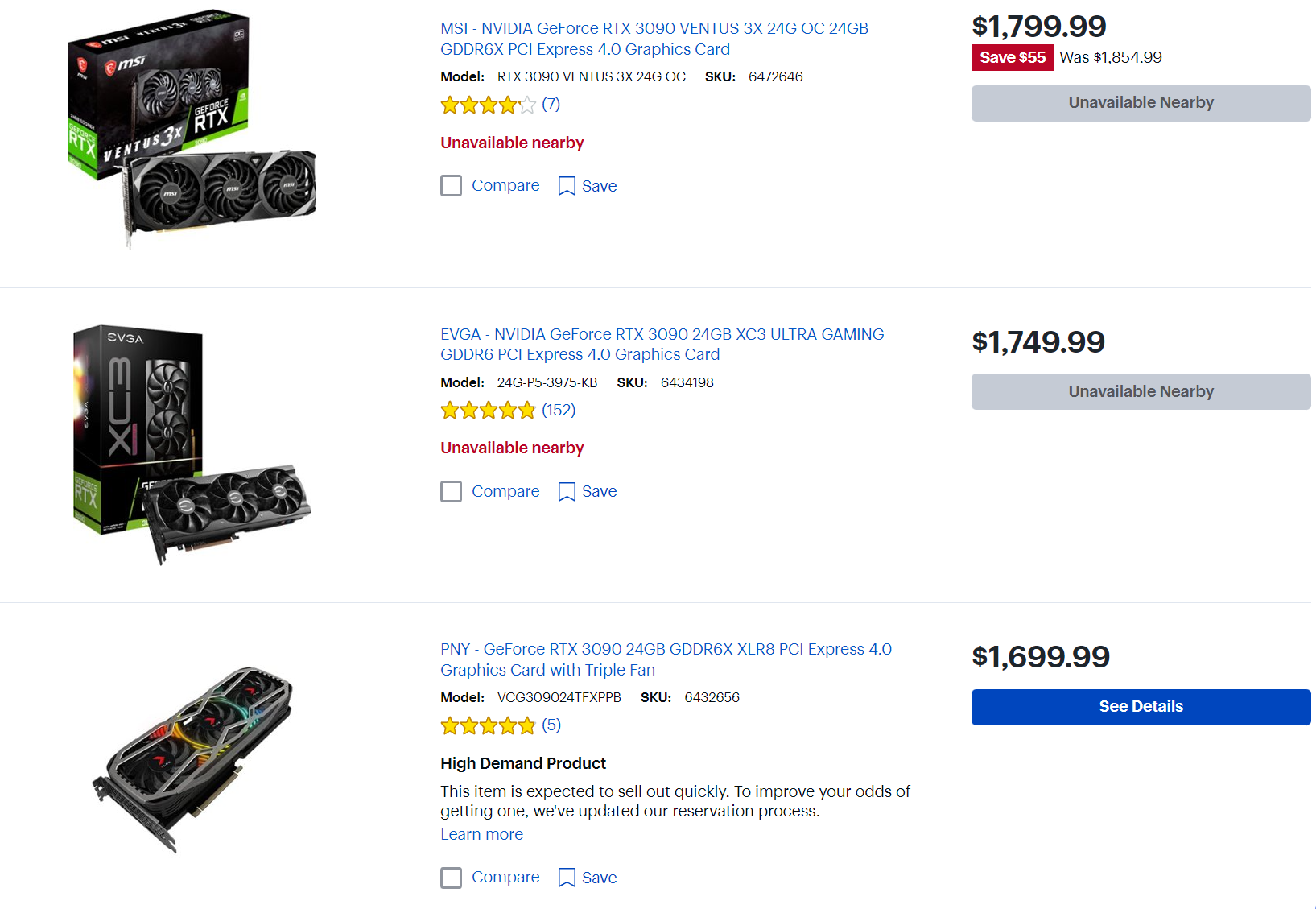This screenshot has width=1316, height=909.
Task: Click the bookmark Save icon for PNY card
Action: click(x=567, y=878)
